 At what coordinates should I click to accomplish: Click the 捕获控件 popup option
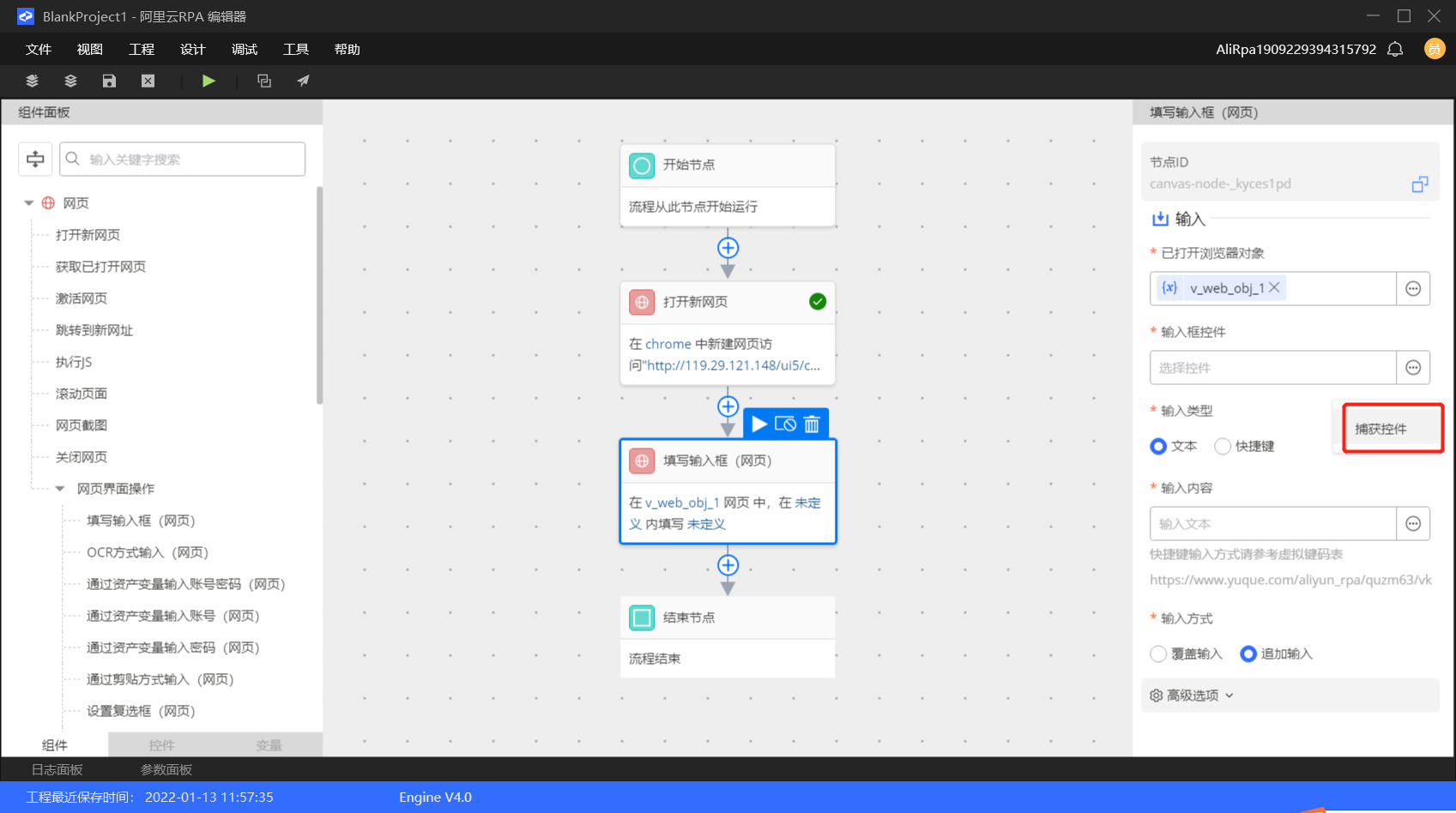click(1393, 429)
